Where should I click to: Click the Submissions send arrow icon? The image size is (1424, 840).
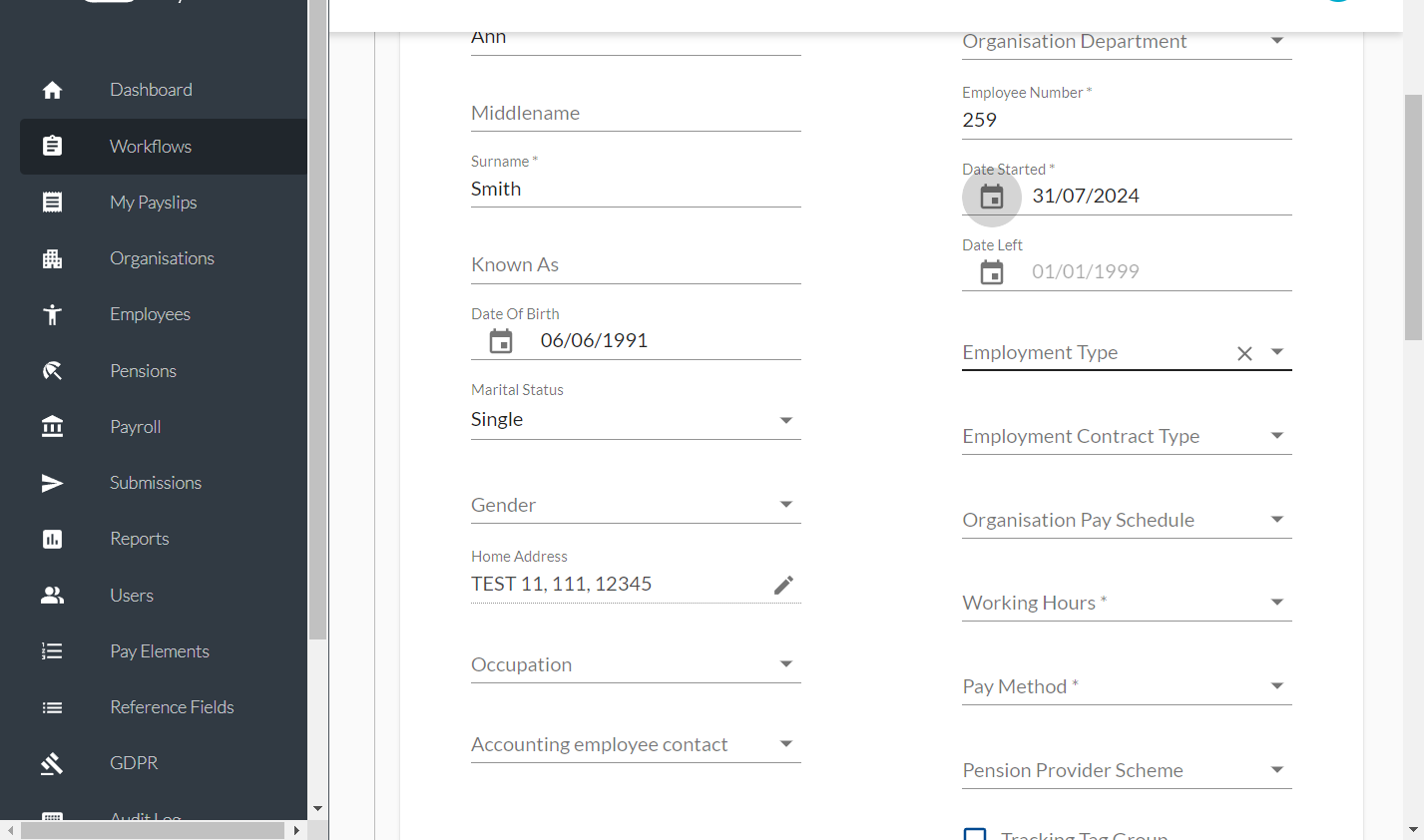[x=53, y=483]
